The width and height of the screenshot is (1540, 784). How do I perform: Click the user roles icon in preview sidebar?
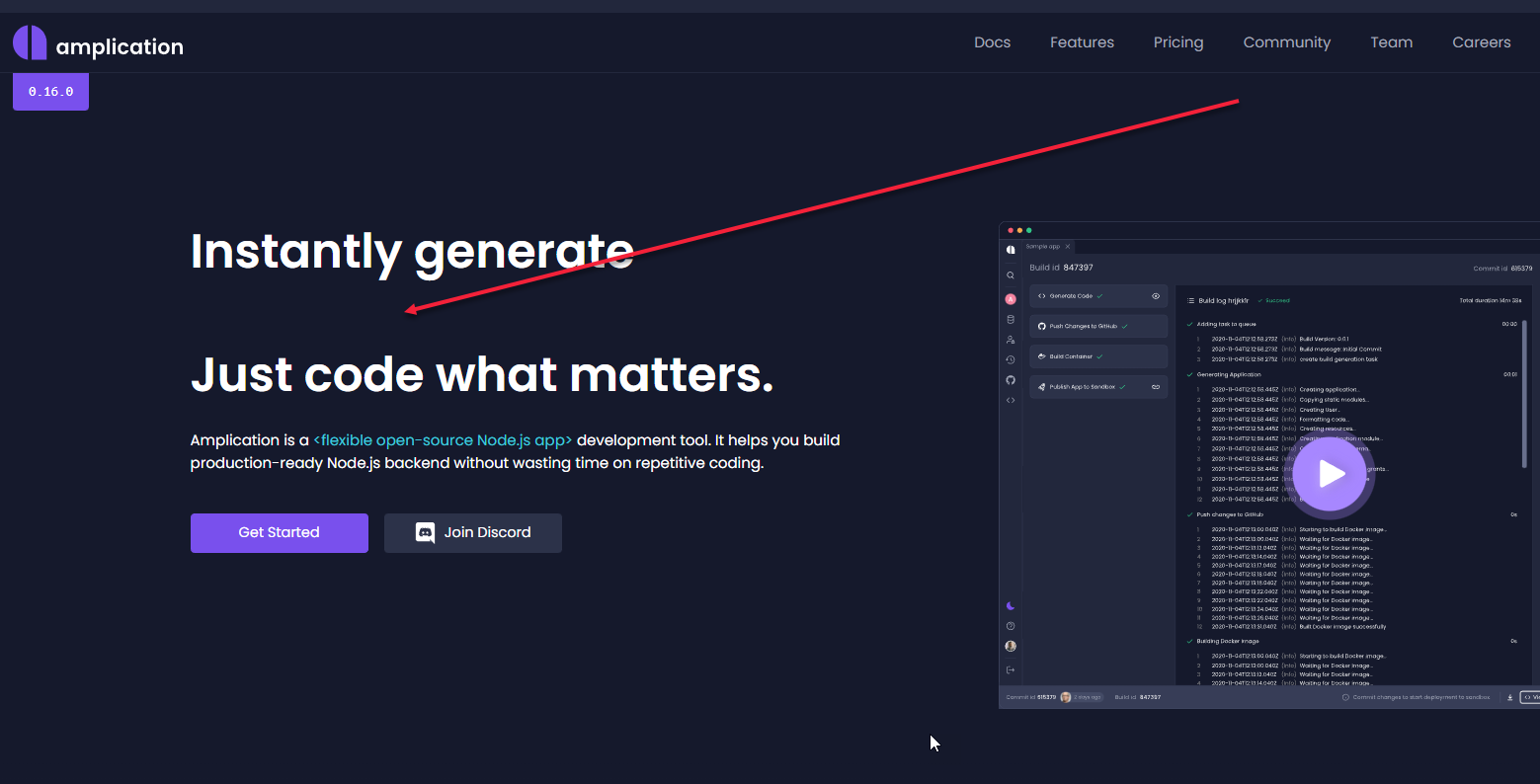(x=1011, y=340)
